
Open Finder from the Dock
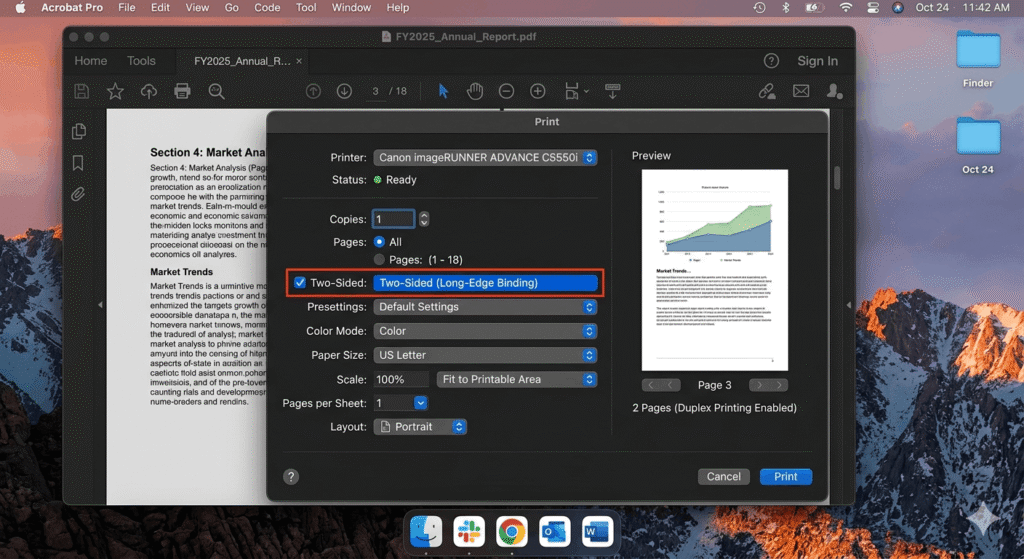click(426, 531)
